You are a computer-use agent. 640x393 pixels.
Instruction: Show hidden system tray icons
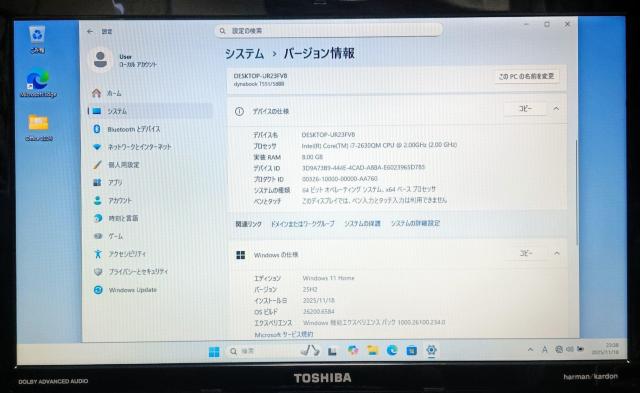tap(530, 349)
